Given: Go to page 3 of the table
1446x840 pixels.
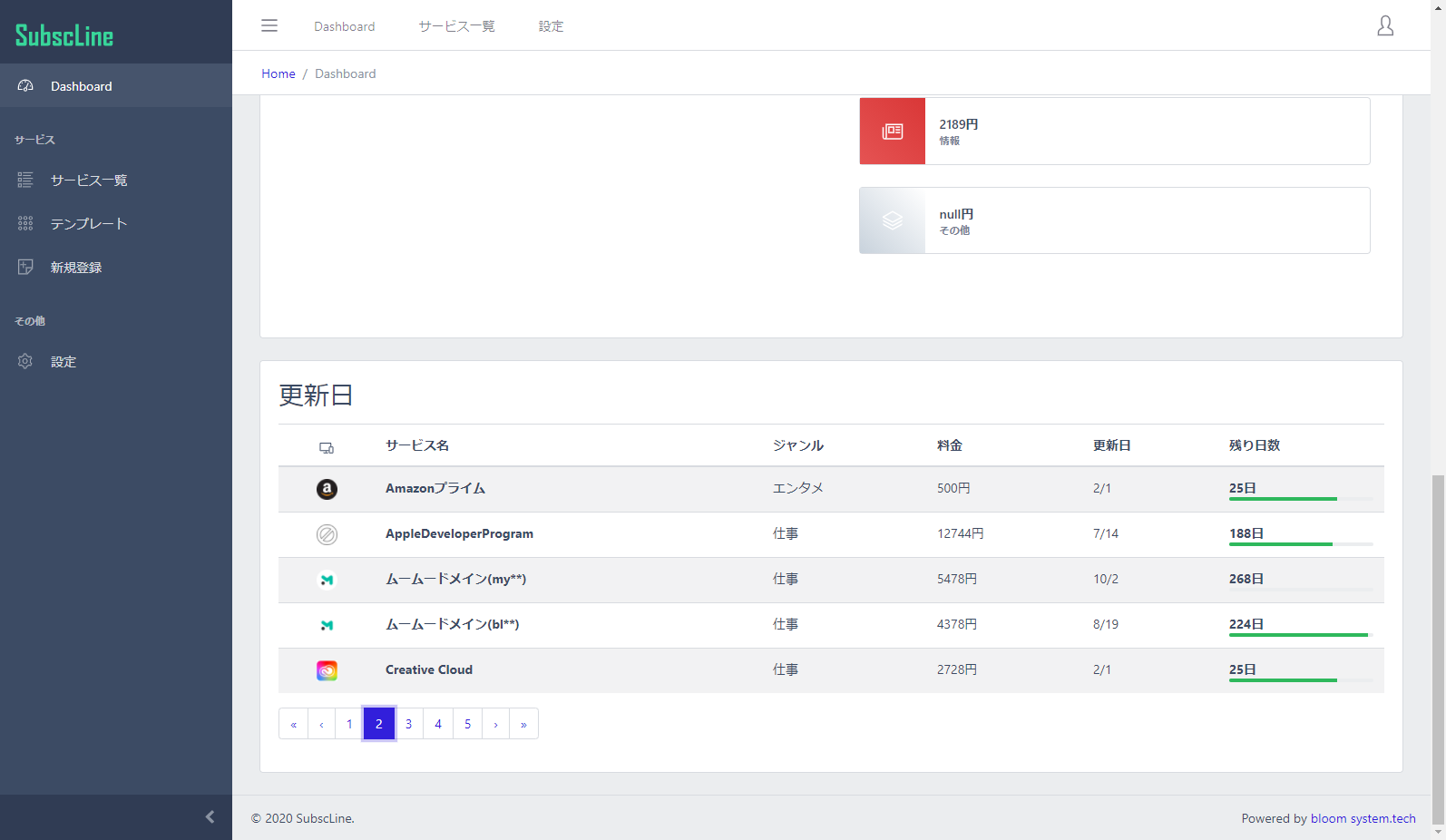Looking at the screenshot, I should click(408, 724).
